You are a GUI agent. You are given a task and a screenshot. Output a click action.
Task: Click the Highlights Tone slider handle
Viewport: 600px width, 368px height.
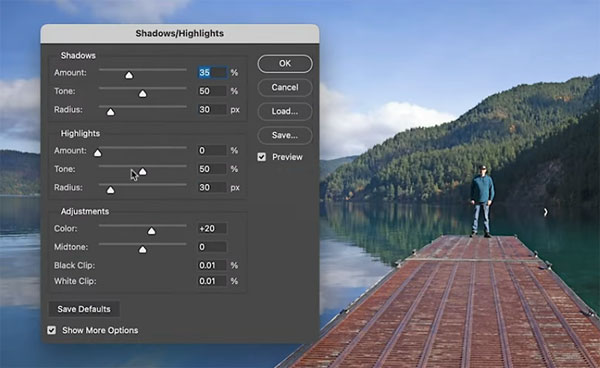coord(143,171)
